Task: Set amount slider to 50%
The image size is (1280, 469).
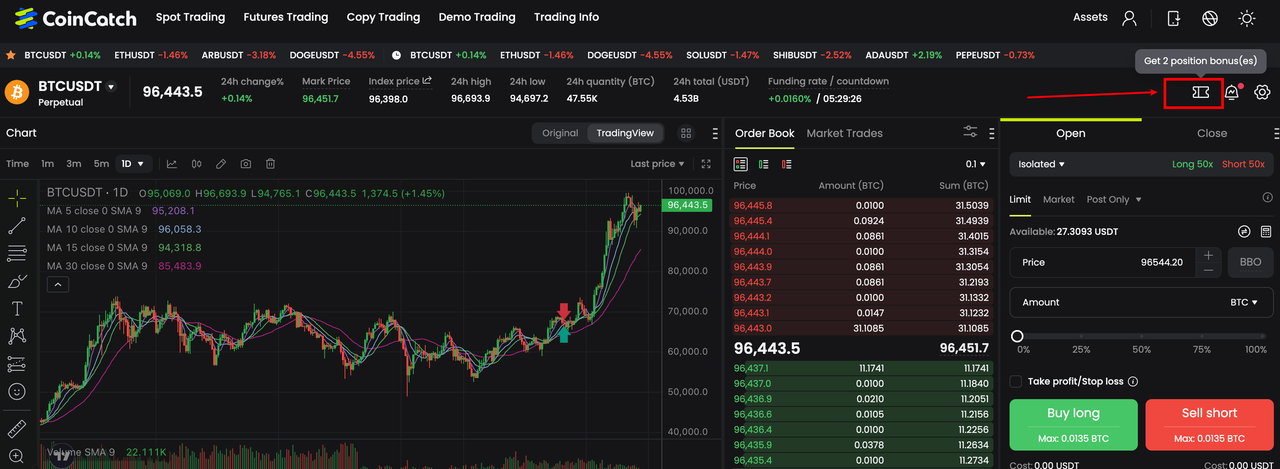Action: coord(1142,337)
